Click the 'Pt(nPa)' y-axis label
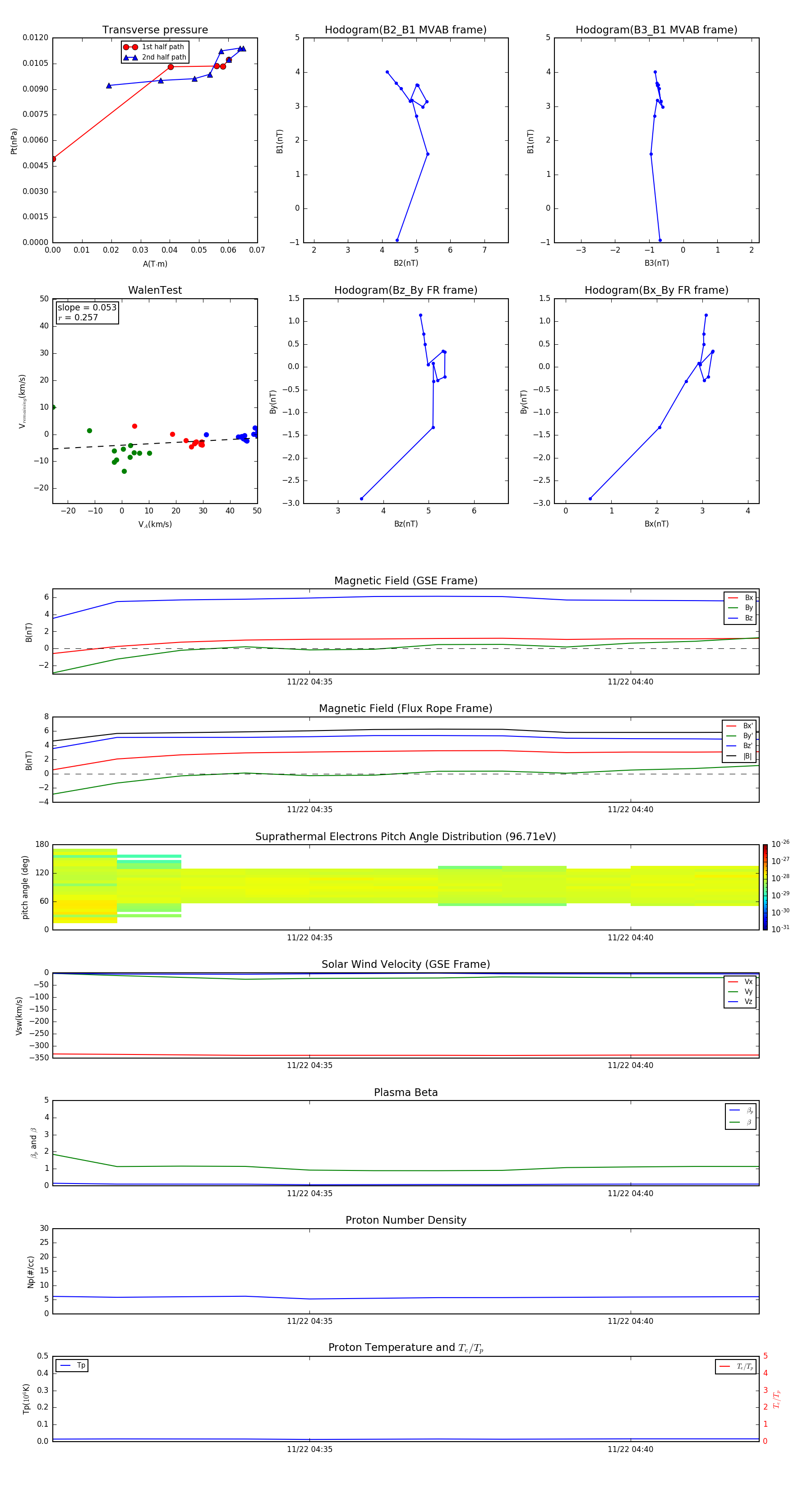Image resolution: width=812 pixels, height=1489 pixels. [14, 141]
